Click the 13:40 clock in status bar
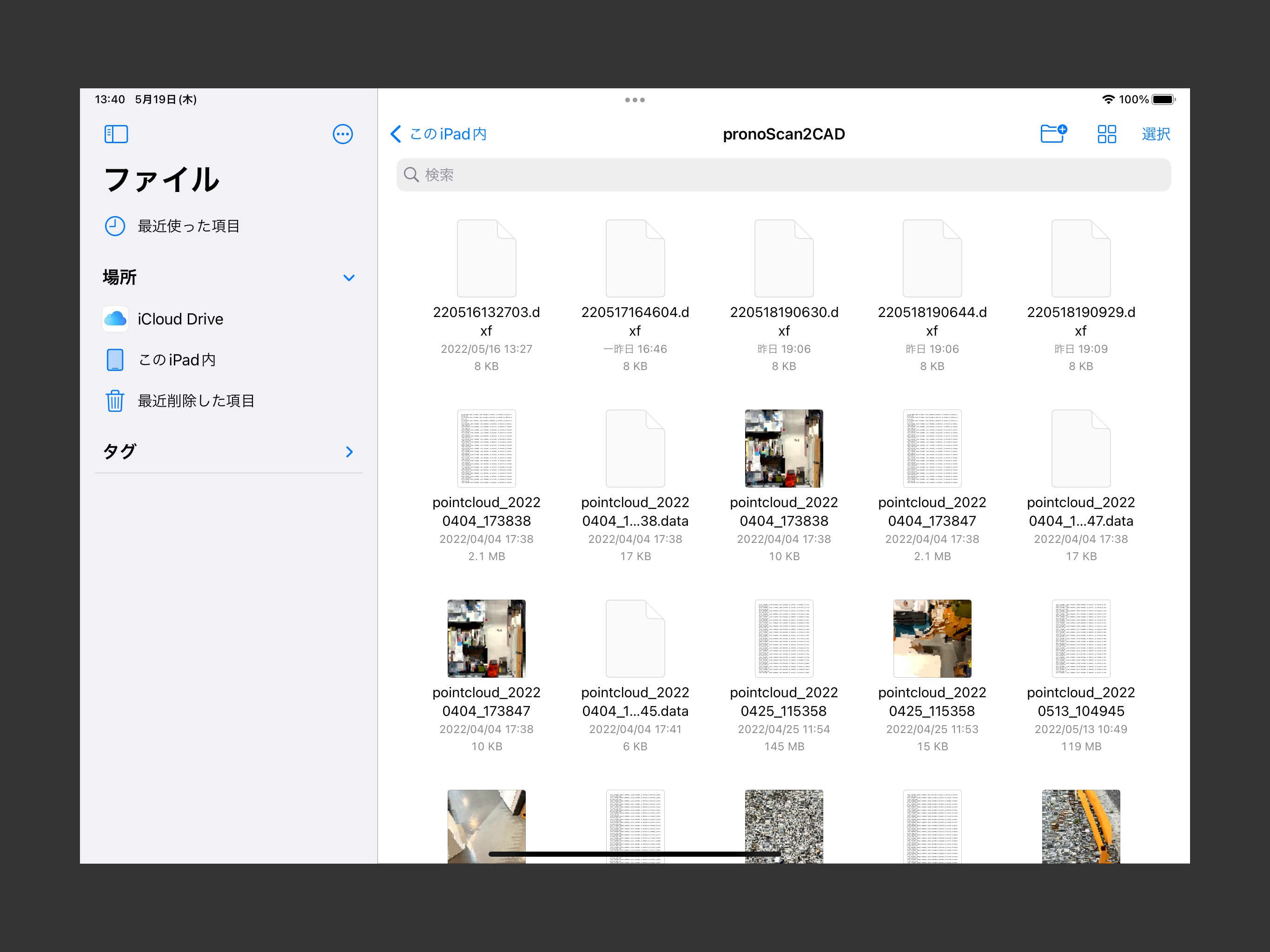The image size is (1270, 952). pyautogui.click(x=110, y=99)
